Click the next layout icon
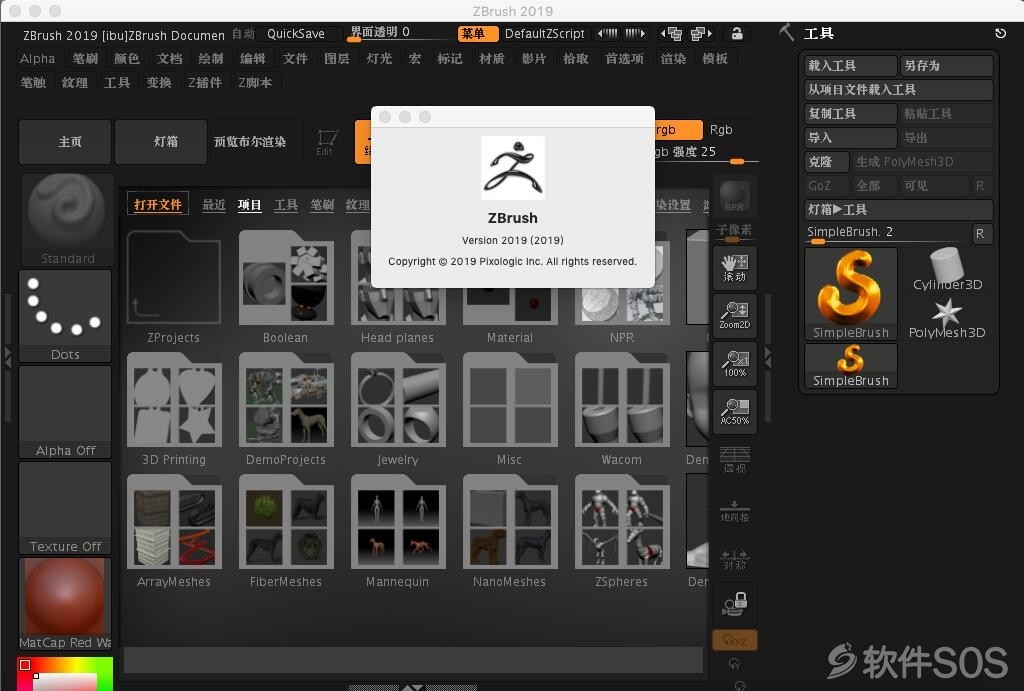Viewport: 1024px width, 691px height. point(701,33)
